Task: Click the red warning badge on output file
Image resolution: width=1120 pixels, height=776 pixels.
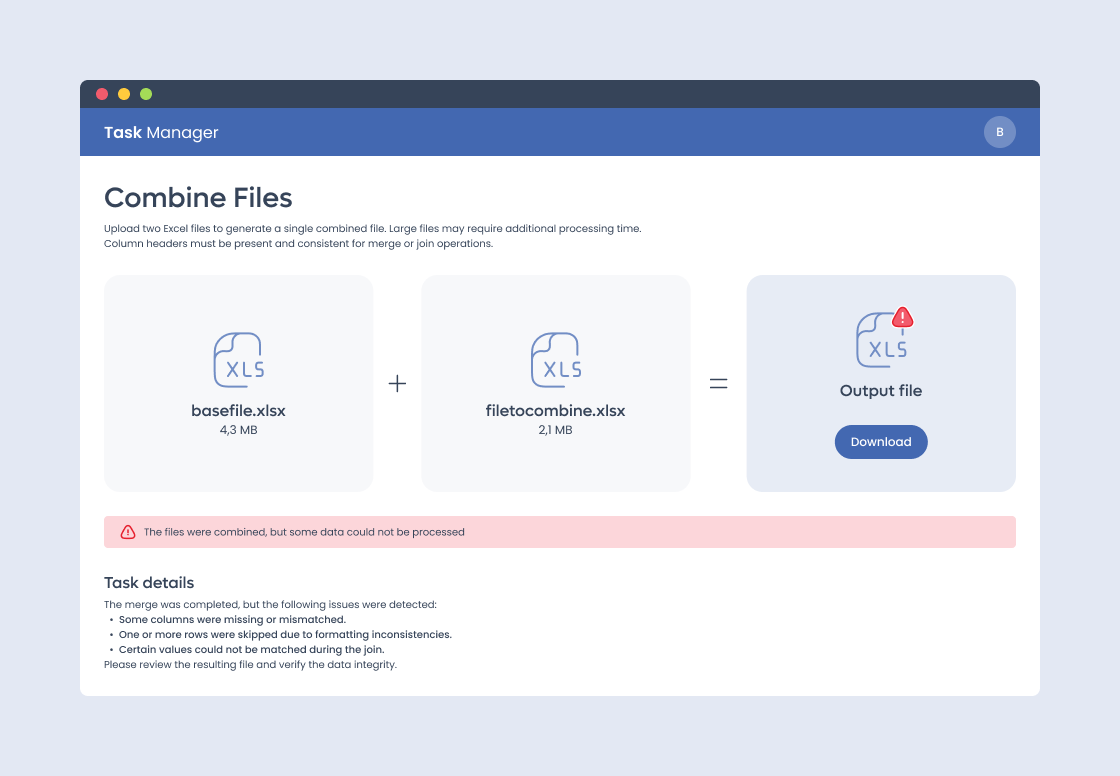Action: tap(903, 317)
